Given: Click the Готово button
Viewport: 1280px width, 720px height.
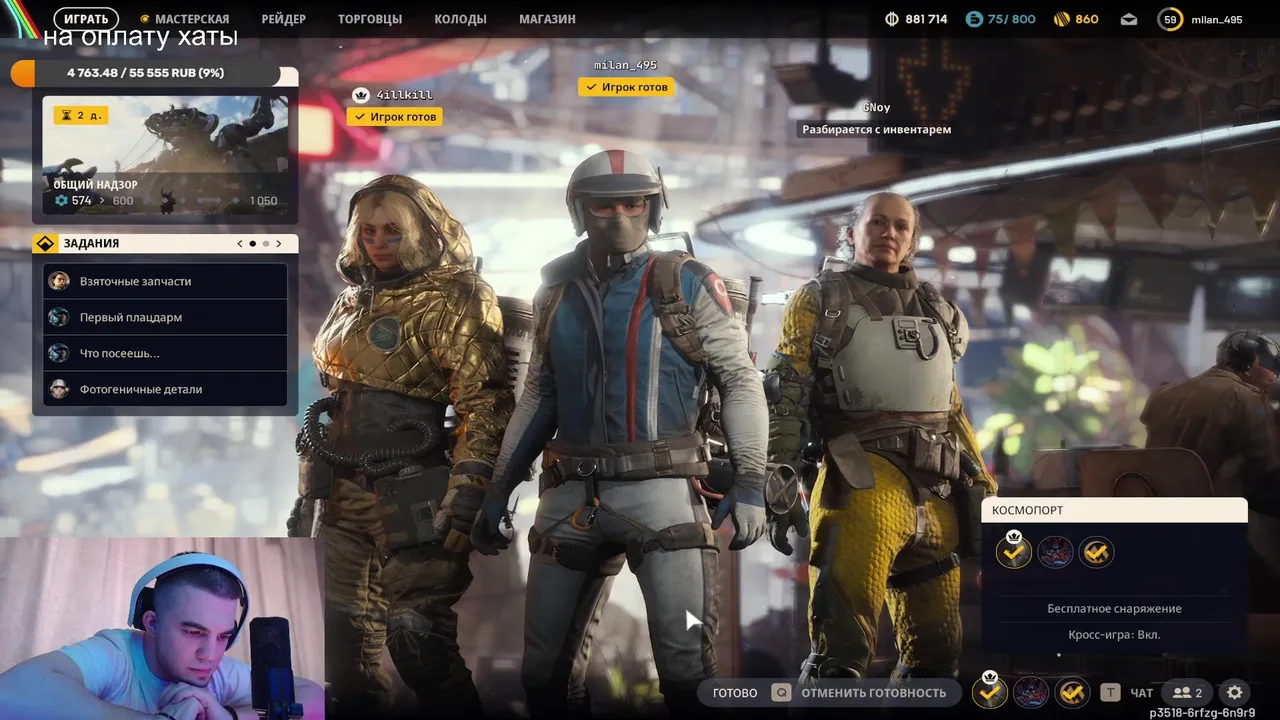Looking at the screenshot, I should pyautogui.click(x=735, y=692).
